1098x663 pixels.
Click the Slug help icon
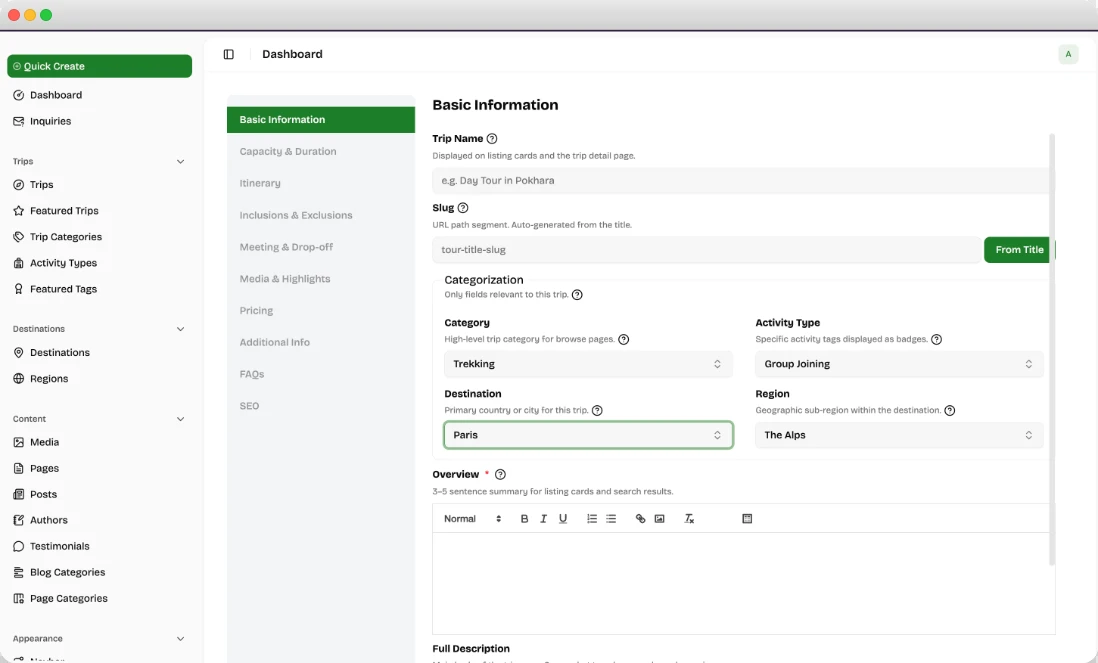[x=462, y=208]
